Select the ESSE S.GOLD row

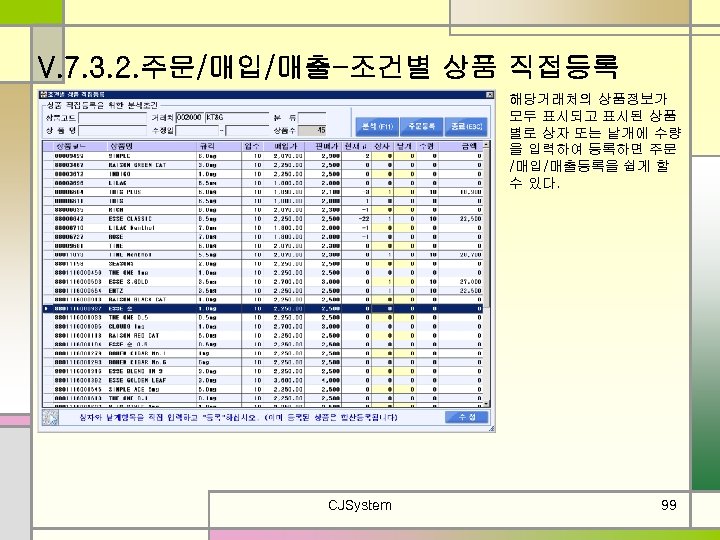263,281
